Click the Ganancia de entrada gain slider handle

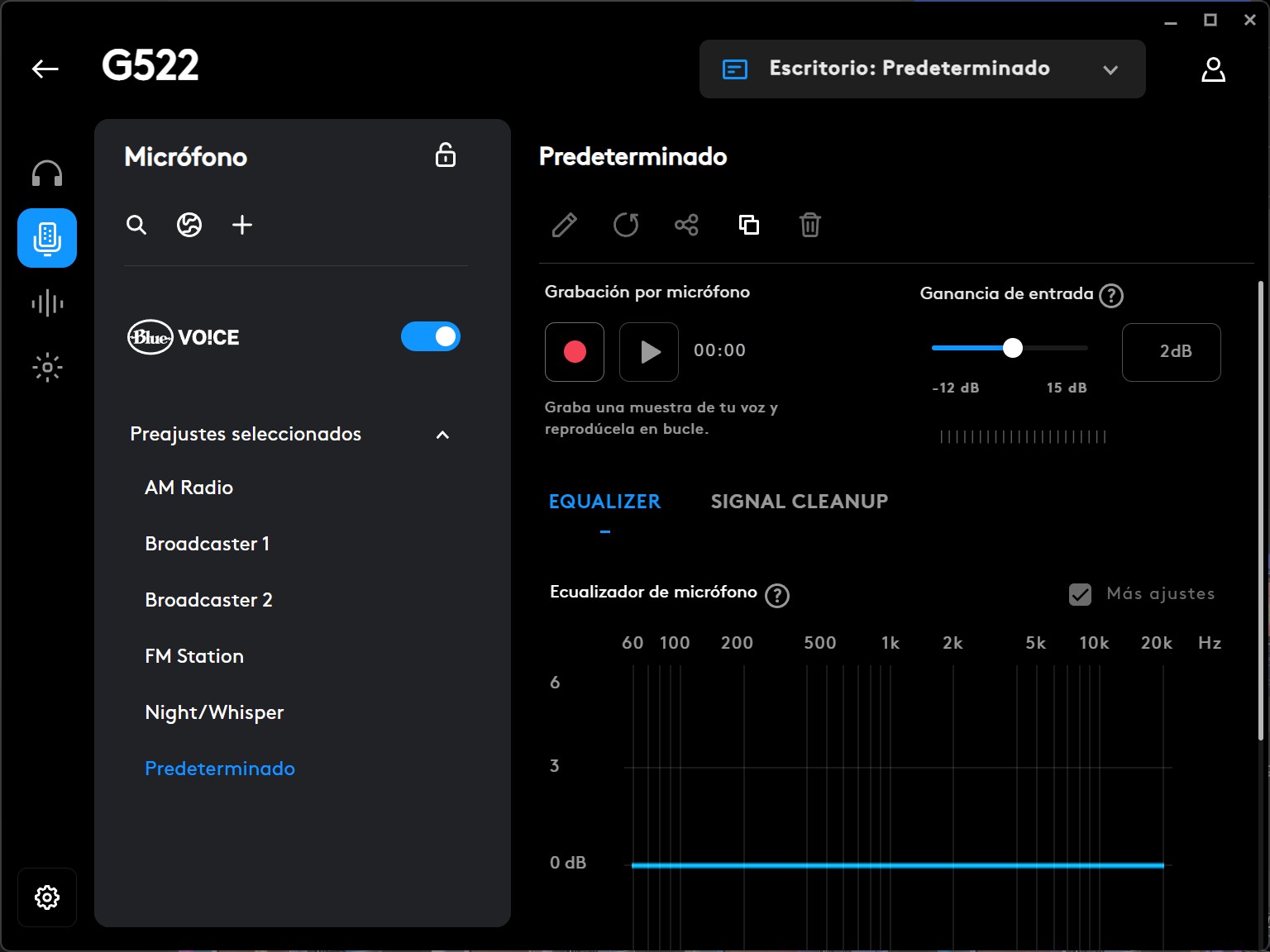[1013, 348]
